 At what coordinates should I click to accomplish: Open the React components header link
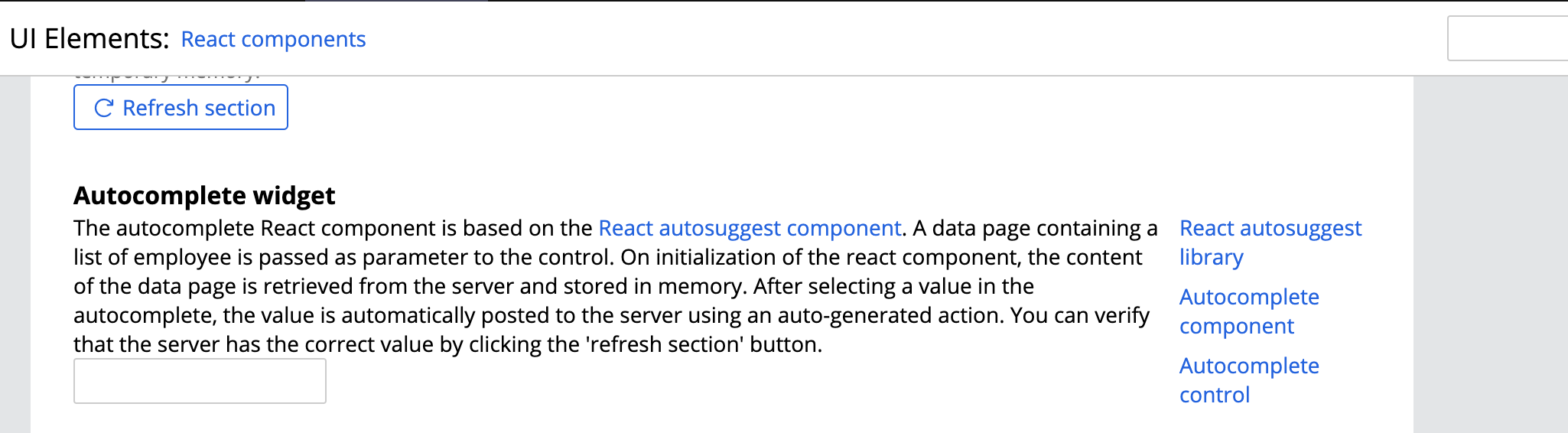(273, 39)
